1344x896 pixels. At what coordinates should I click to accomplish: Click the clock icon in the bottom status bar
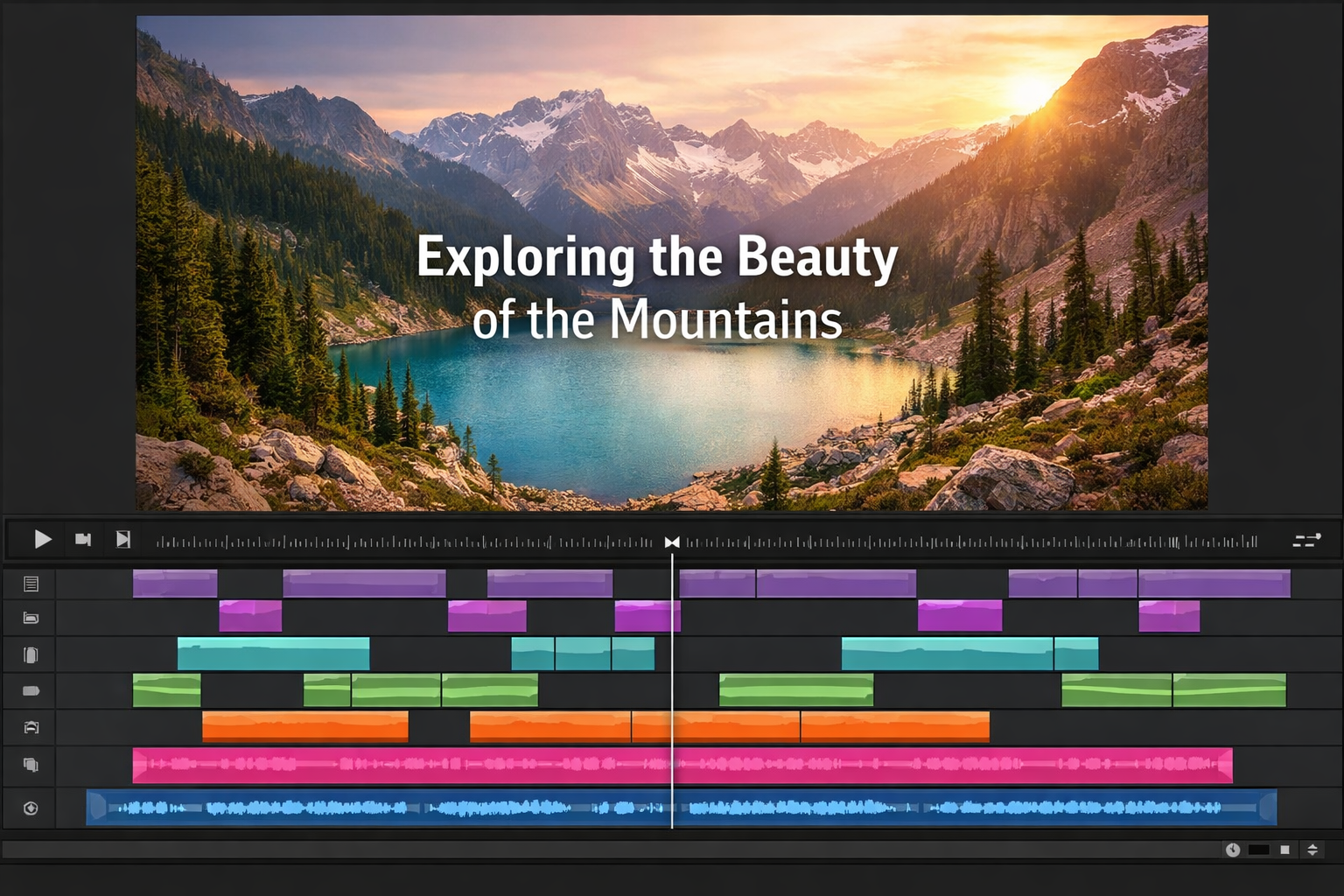[1234, 849]
